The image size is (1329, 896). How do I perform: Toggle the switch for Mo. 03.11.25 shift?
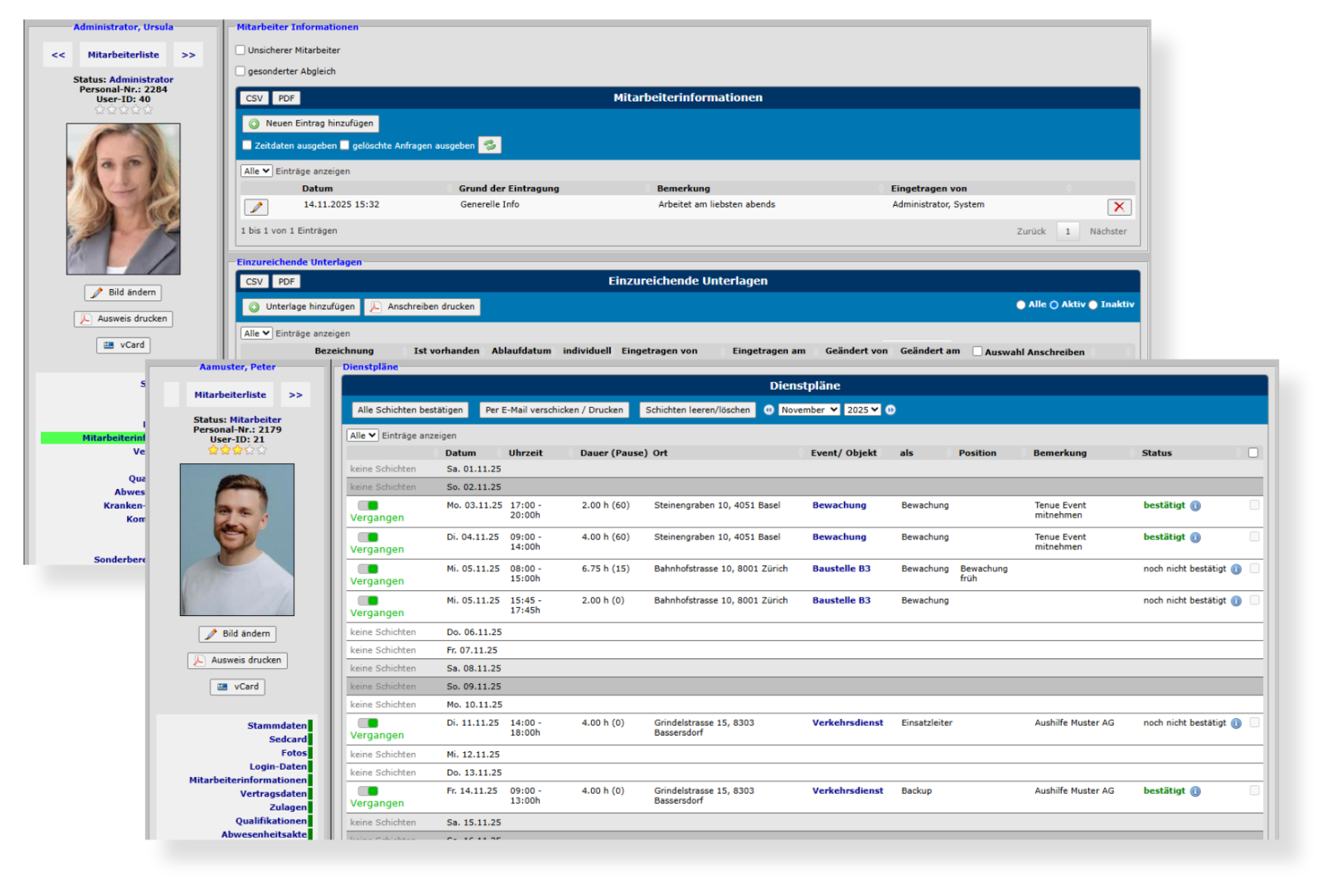coord(369,506)
